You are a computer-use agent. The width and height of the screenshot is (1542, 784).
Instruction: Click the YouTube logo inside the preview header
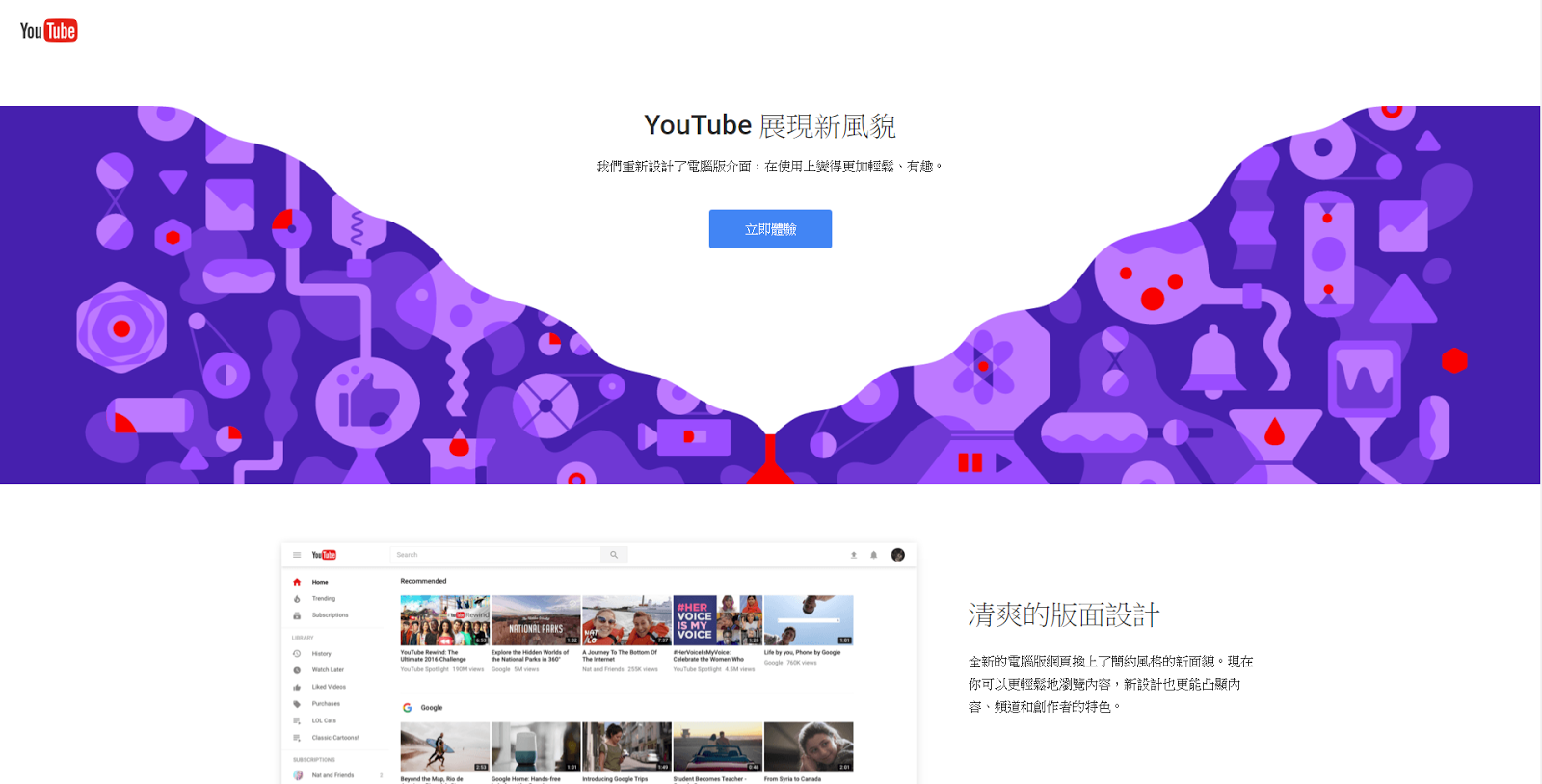coord(324,555)
